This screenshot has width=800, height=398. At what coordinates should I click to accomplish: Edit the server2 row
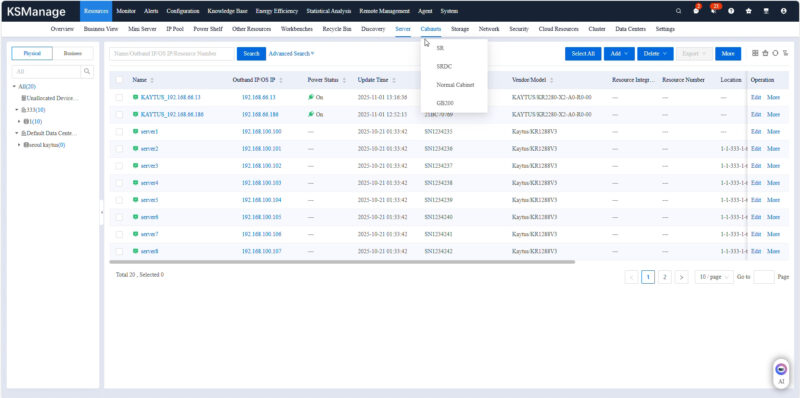[x=756, y=149]
